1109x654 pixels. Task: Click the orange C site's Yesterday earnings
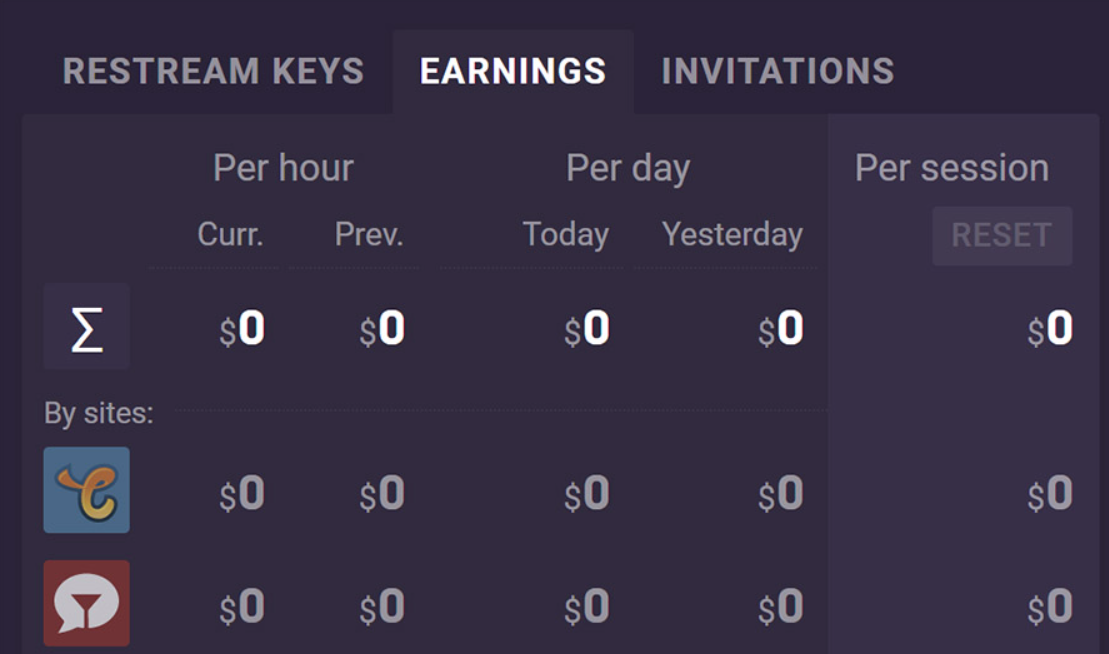(x=780, y=493)
